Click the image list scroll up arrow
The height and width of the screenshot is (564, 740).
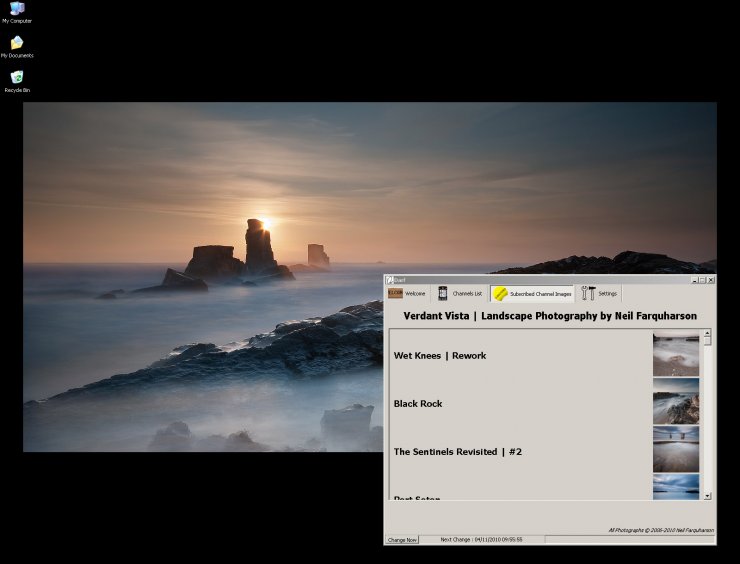pos(707,334)
